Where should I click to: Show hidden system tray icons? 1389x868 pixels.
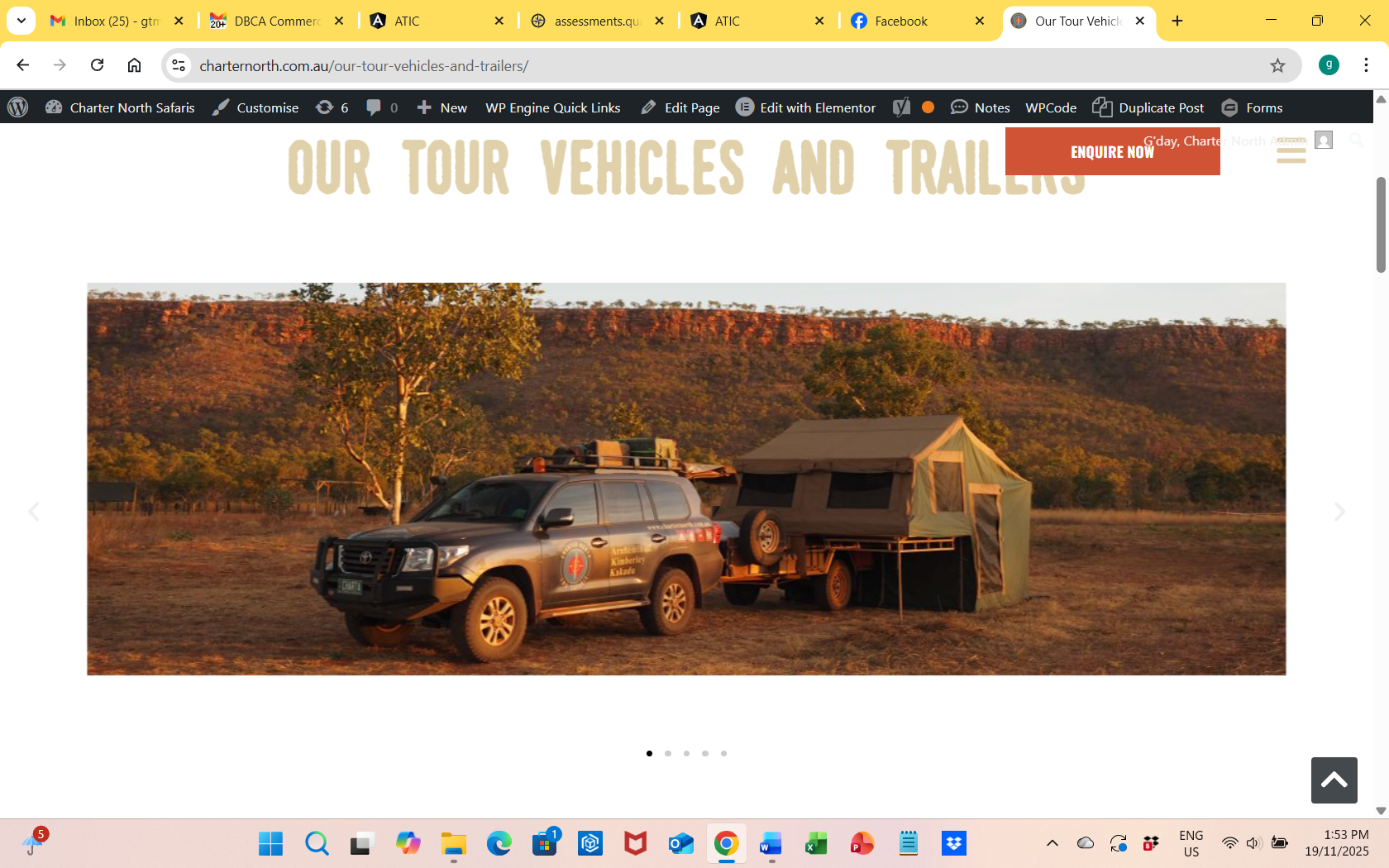1052,843
